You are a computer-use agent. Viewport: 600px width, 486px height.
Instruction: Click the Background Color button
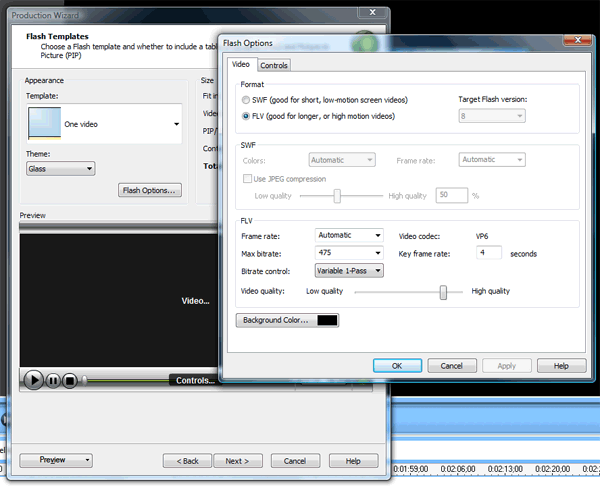point(287,320)
